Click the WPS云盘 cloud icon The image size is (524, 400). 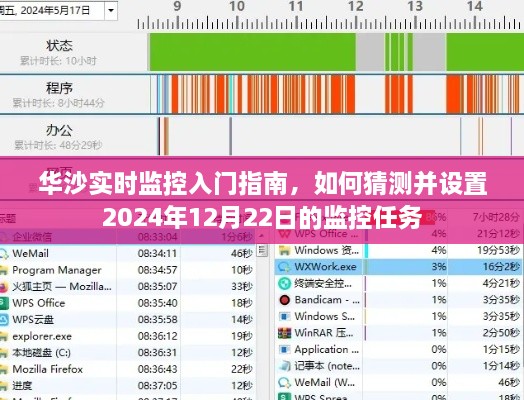tap(4, 320)
